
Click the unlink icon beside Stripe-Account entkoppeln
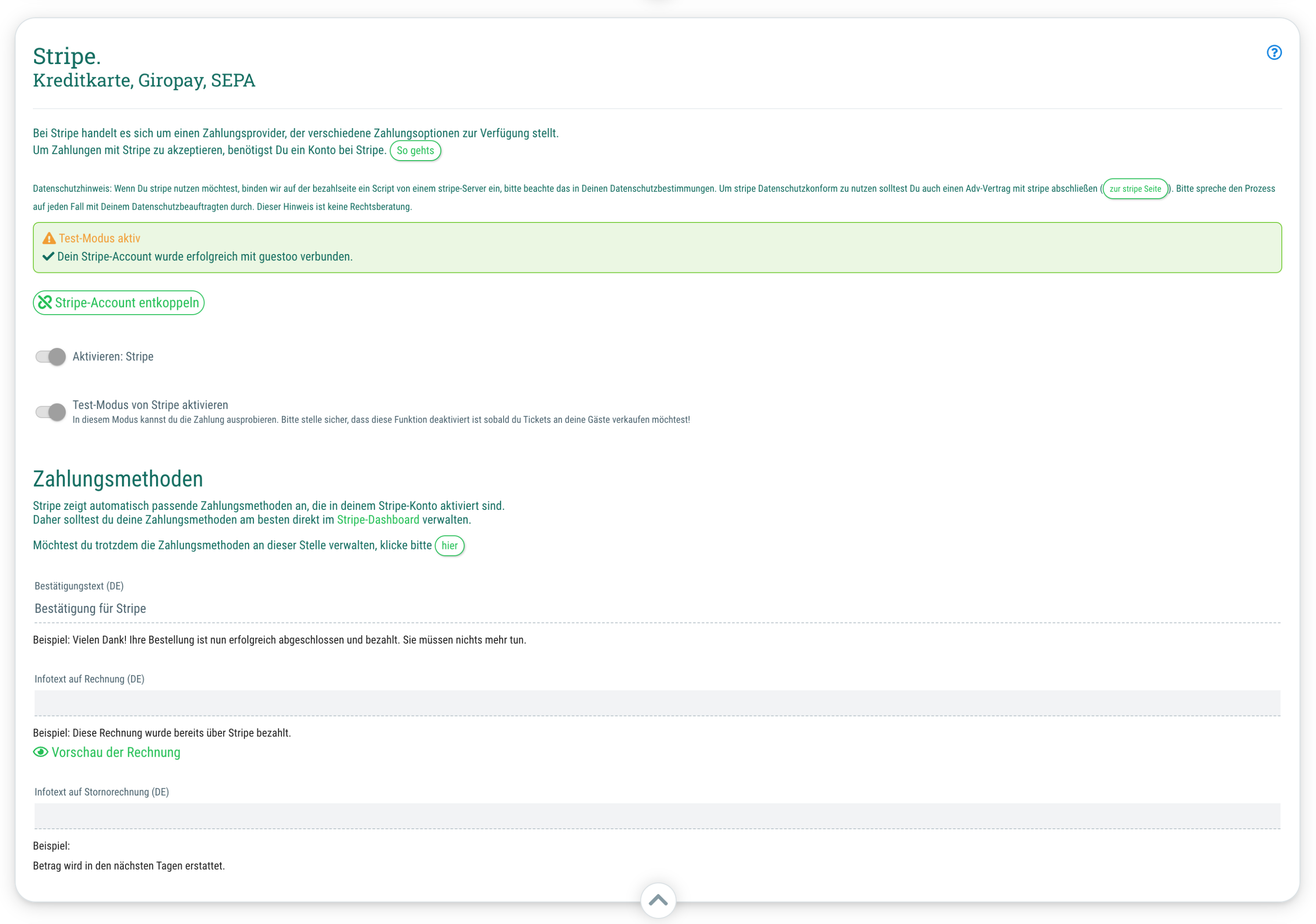click(x=45, y=302)
